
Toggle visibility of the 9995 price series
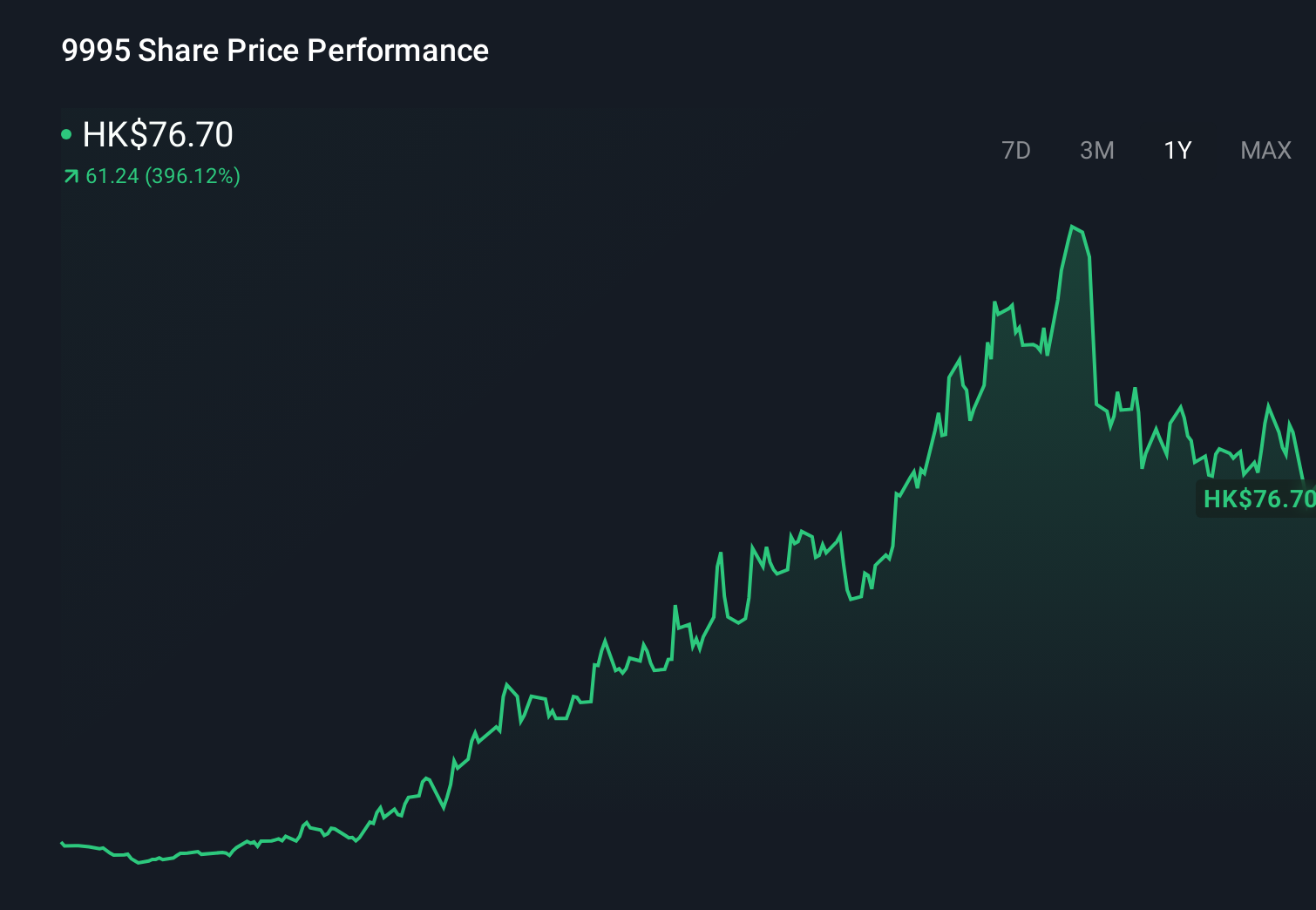coord(66,134)
